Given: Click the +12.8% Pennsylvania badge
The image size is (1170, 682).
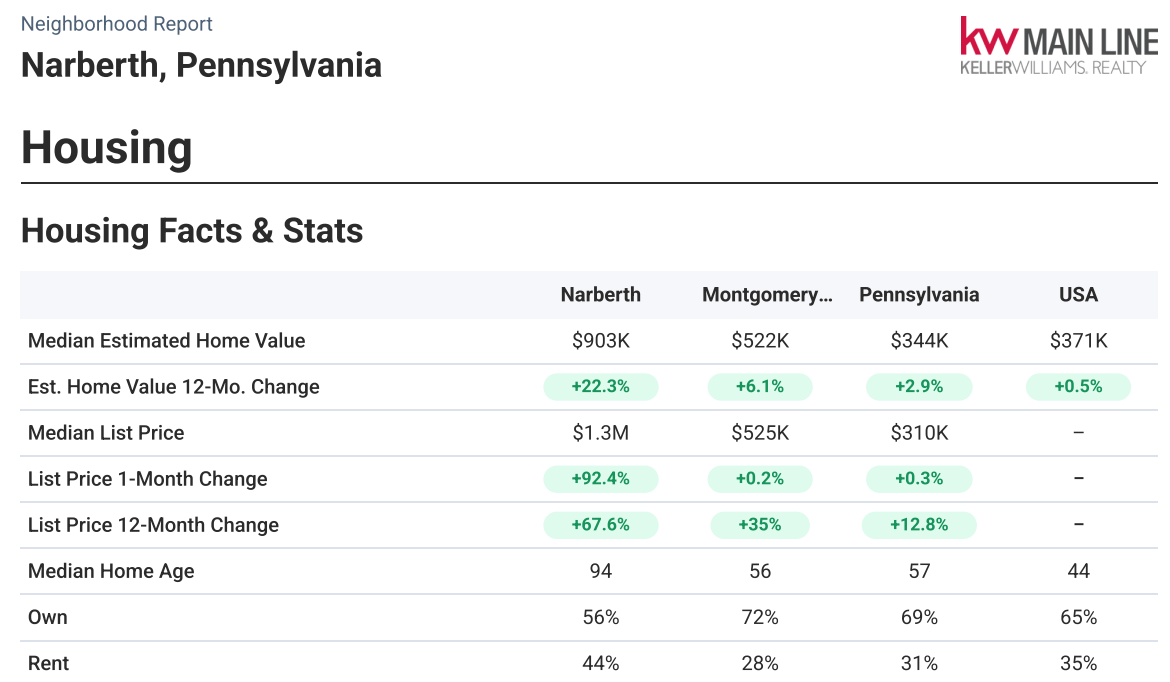Looking at the screenshot, I should (x=920, y=525).
